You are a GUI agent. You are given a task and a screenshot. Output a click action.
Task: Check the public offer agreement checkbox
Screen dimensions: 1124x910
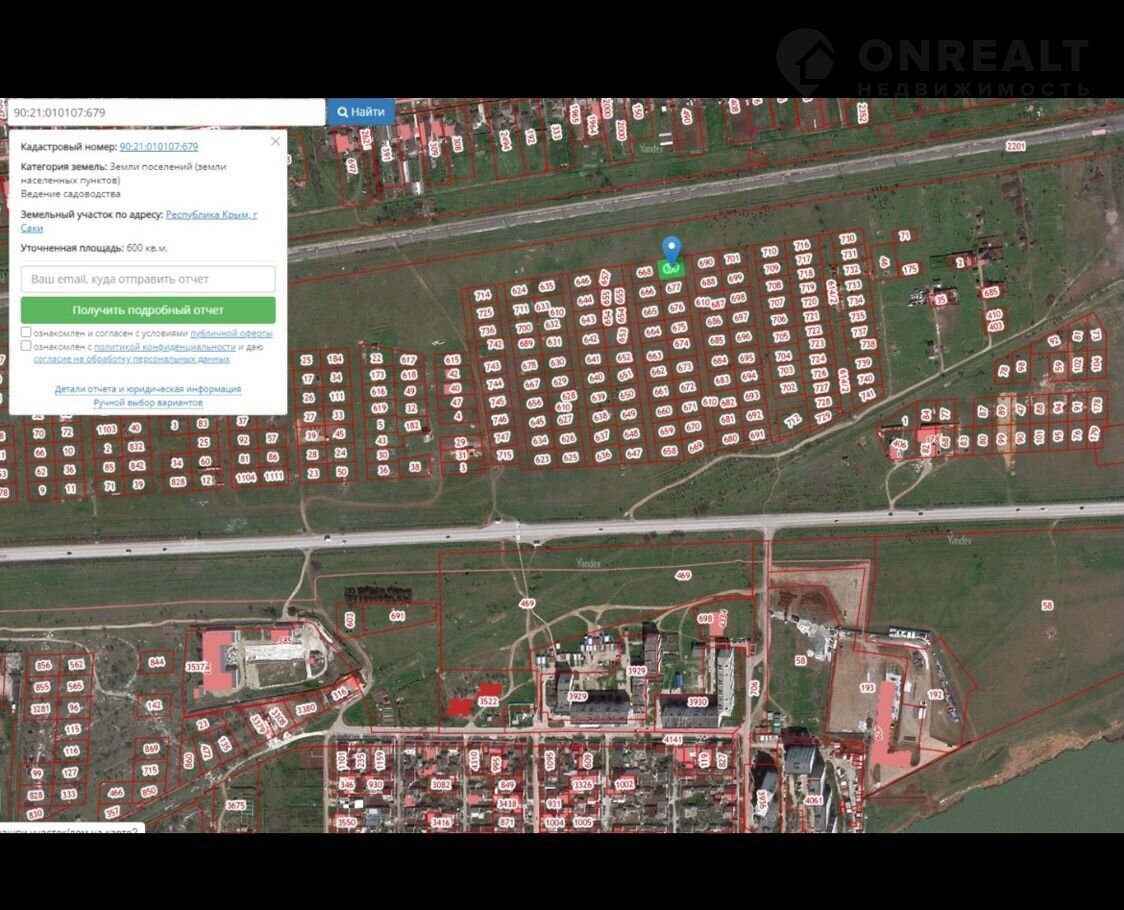(26, 332)
